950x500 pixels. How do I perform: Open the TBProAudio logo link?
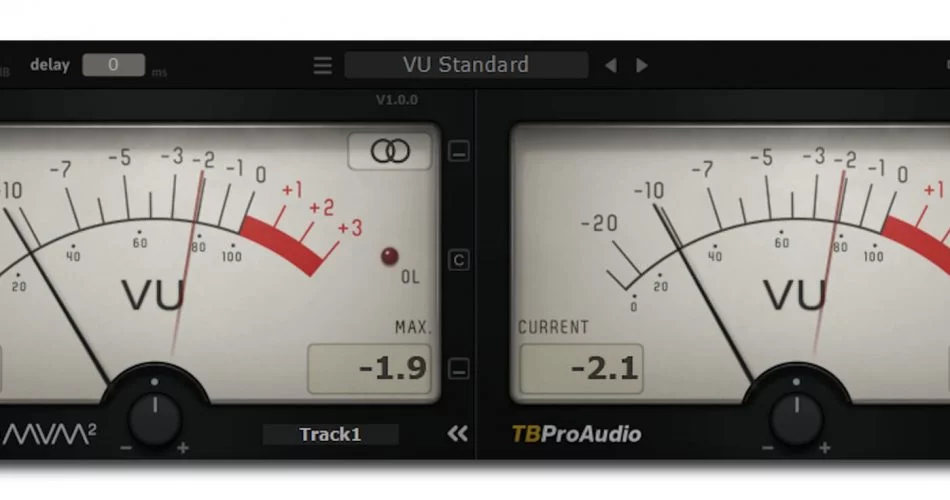click(576, 434)
